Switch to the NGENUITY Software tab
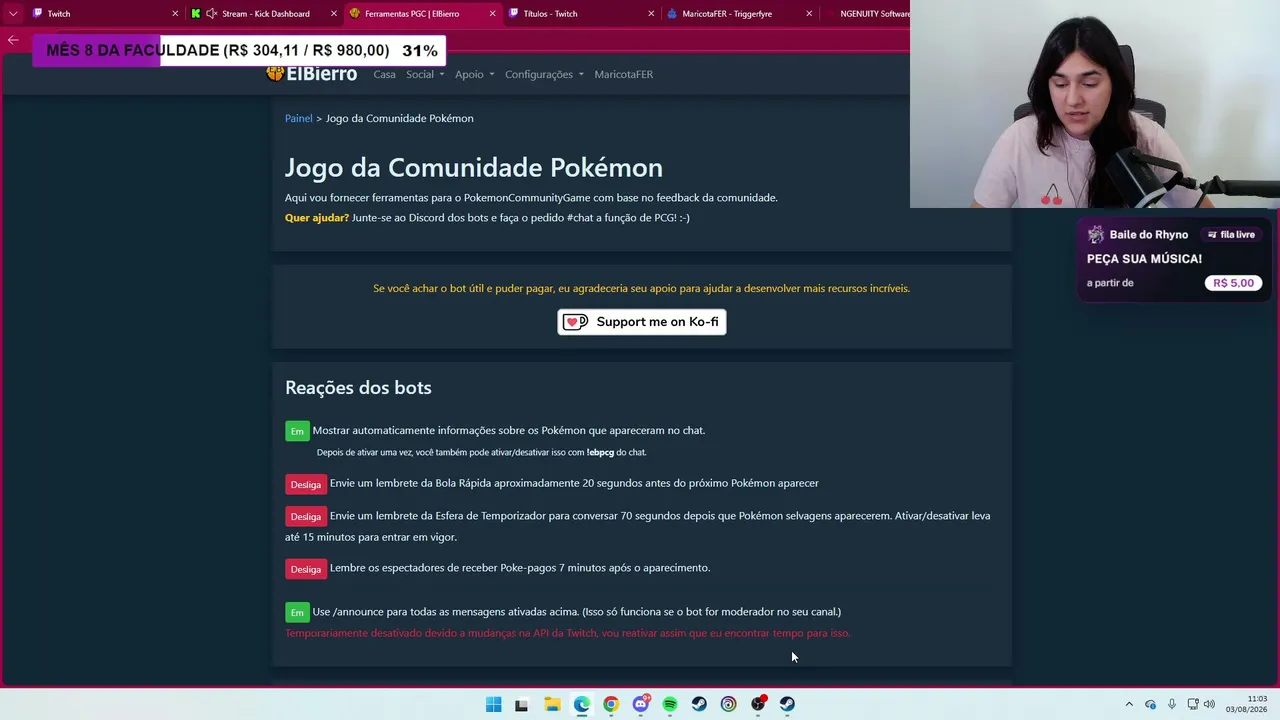This screenshot has height=720, width=1280. (866, 14)
